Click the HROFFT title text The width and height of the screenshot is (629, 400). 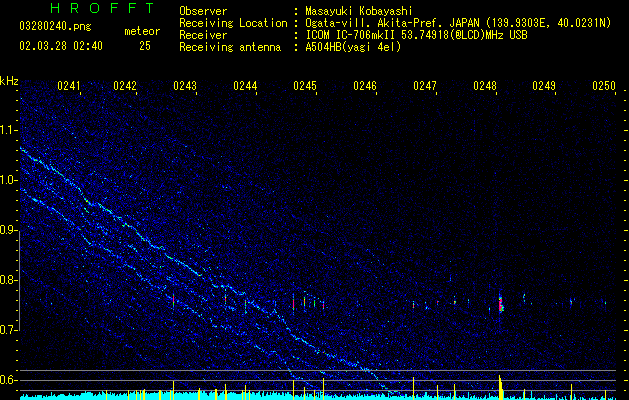103,8
